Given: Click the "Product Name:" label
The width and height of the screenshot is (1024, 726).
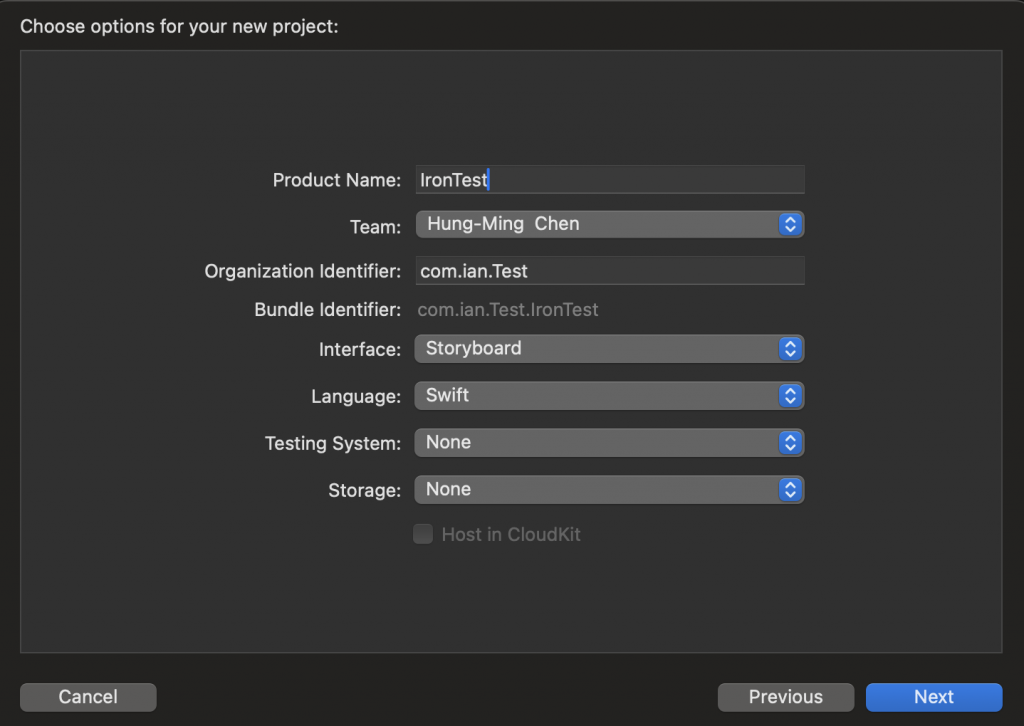Looking at the screenshot, I should pos(336,180).
